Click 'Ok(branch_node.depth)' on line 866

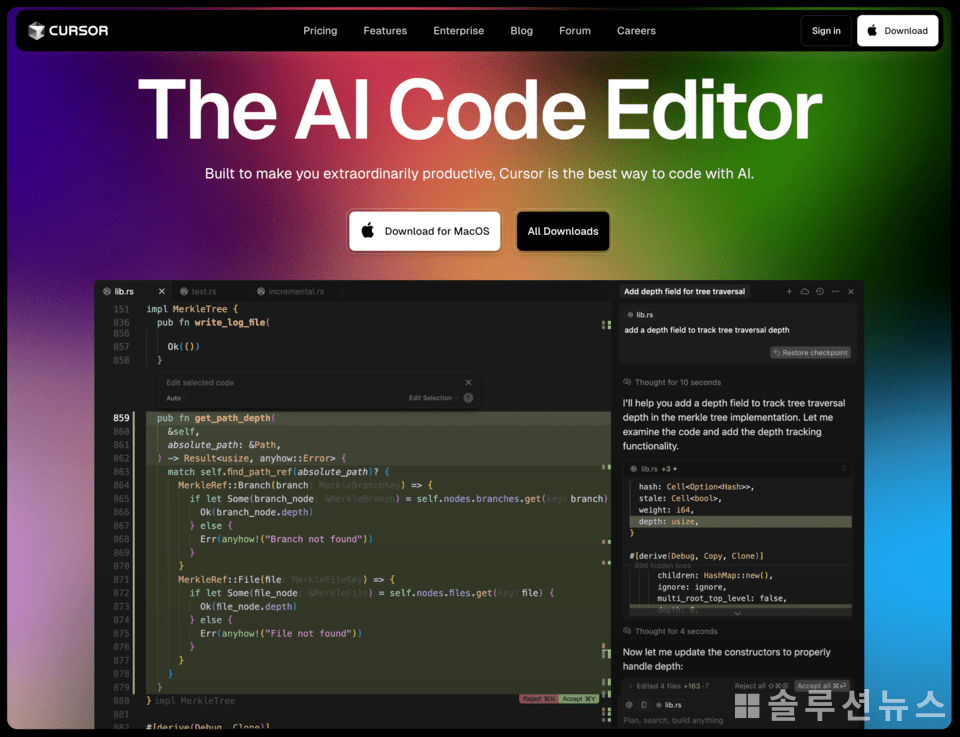(x=257, y=512)
